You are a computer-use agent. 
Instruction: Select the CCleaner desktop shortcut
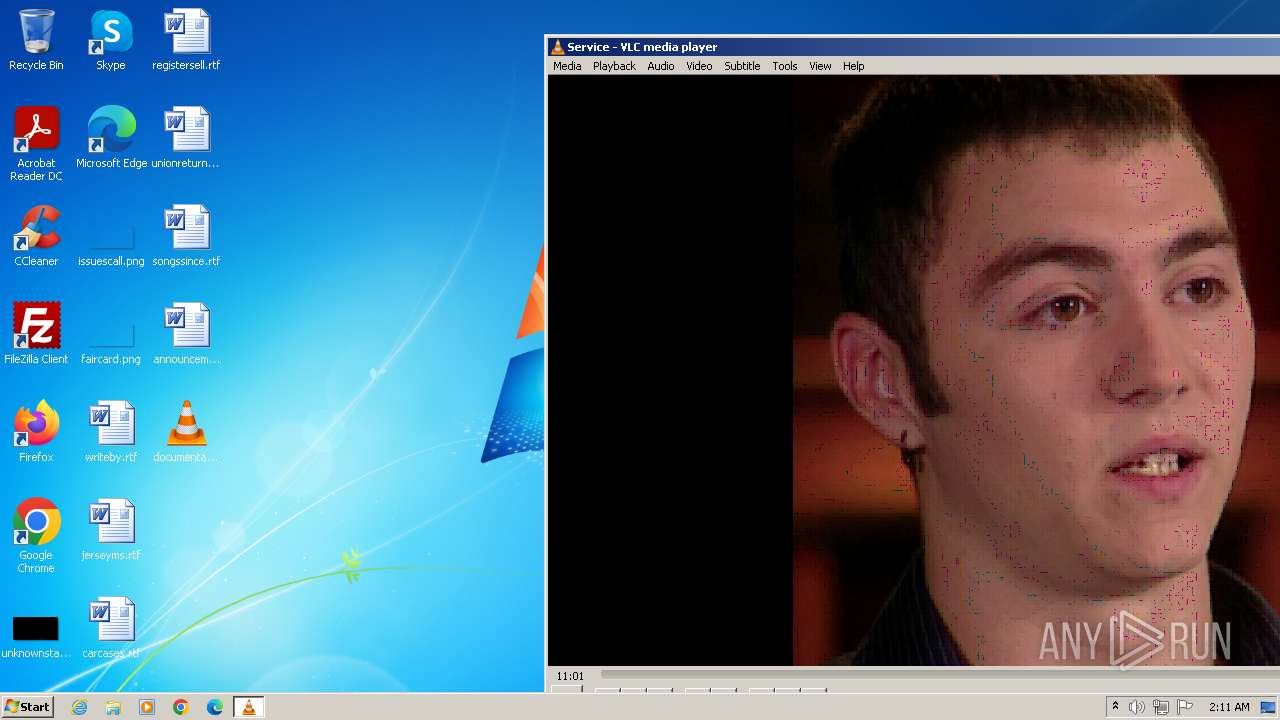coord(36,236)
